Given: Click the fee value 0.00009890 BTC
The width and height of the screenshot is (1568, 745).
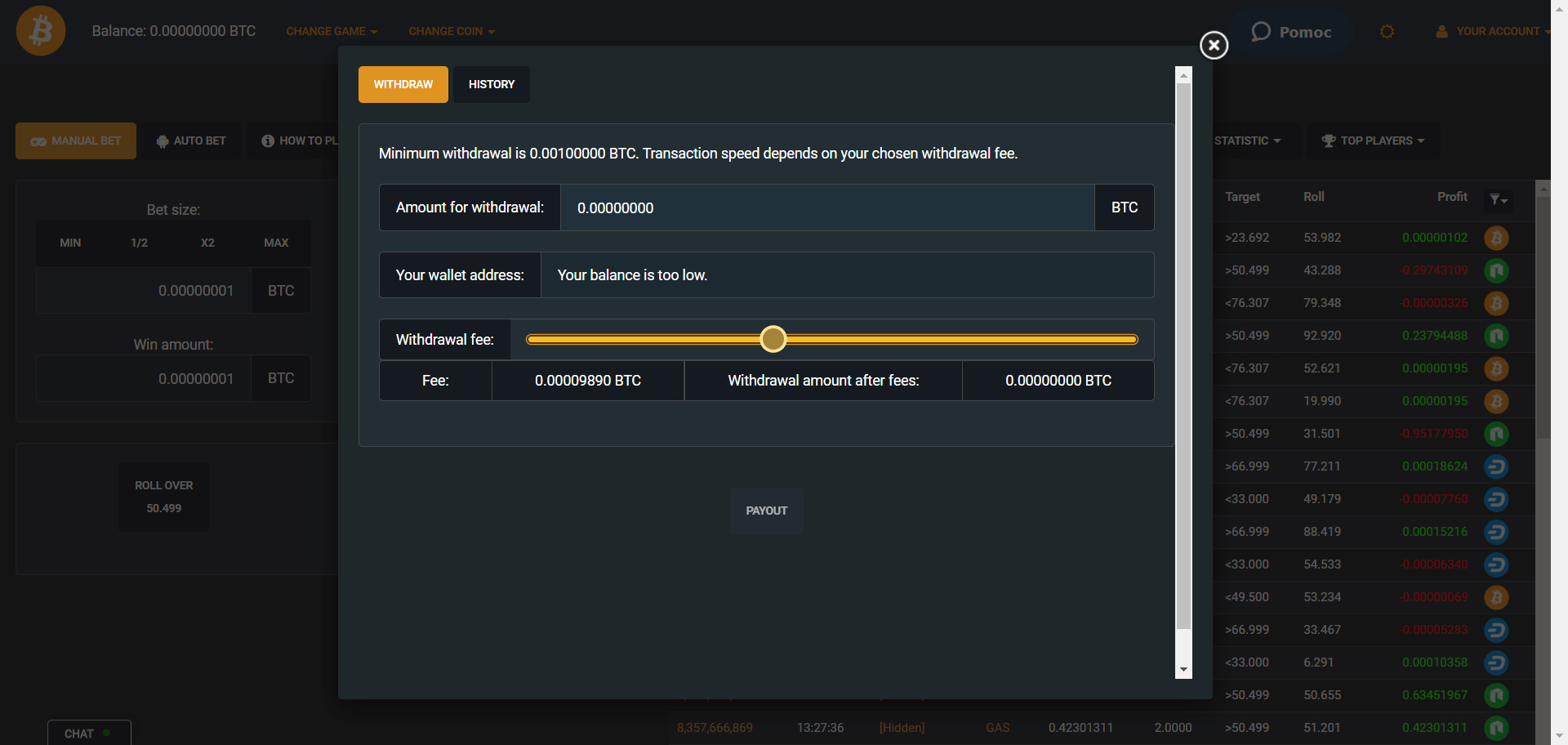Looking at the screenshot, I should click(588, 381).
